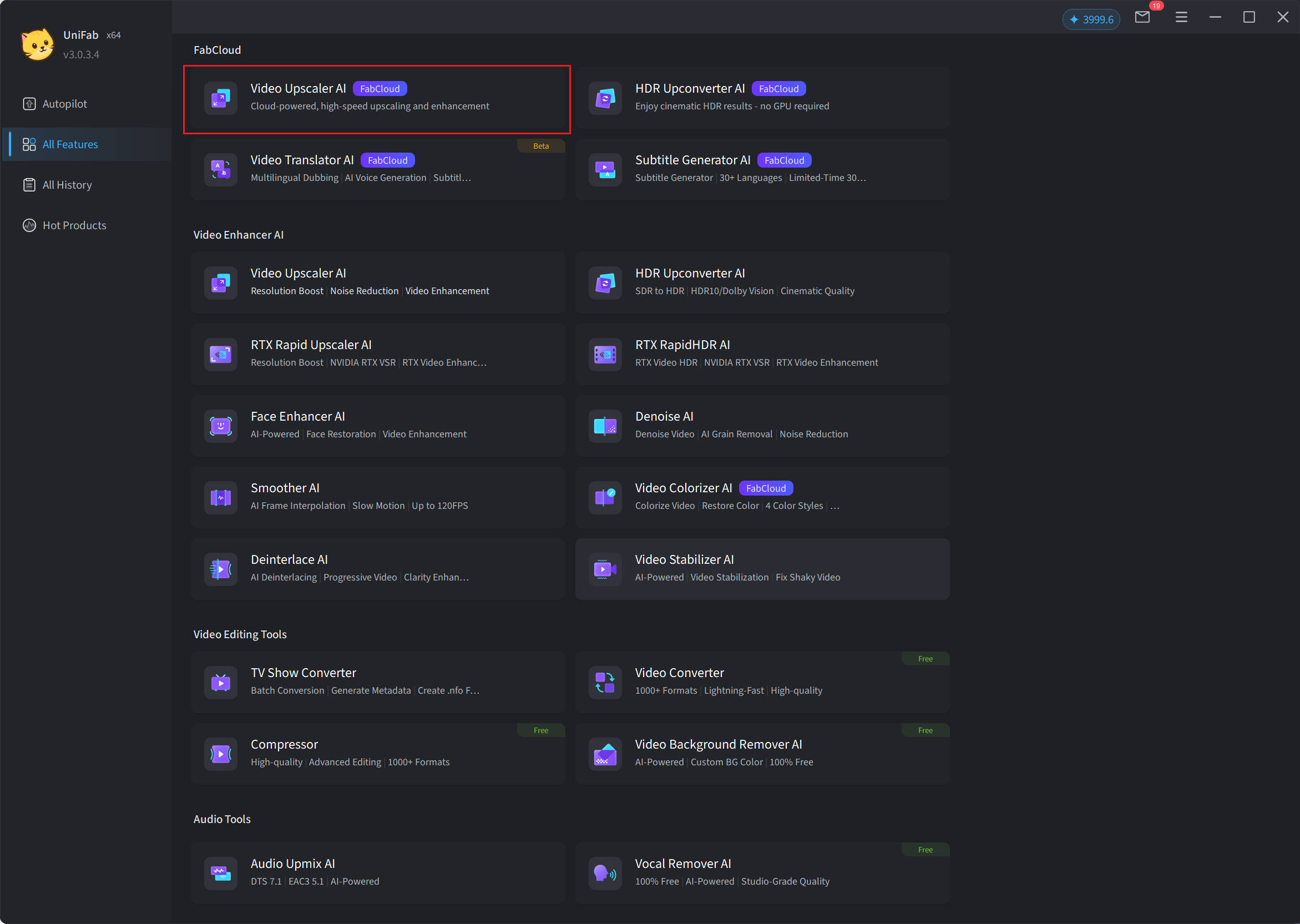Open the Compressor feature card
This screenshot has width=1300, height=924.
click(x=378, y=753)
